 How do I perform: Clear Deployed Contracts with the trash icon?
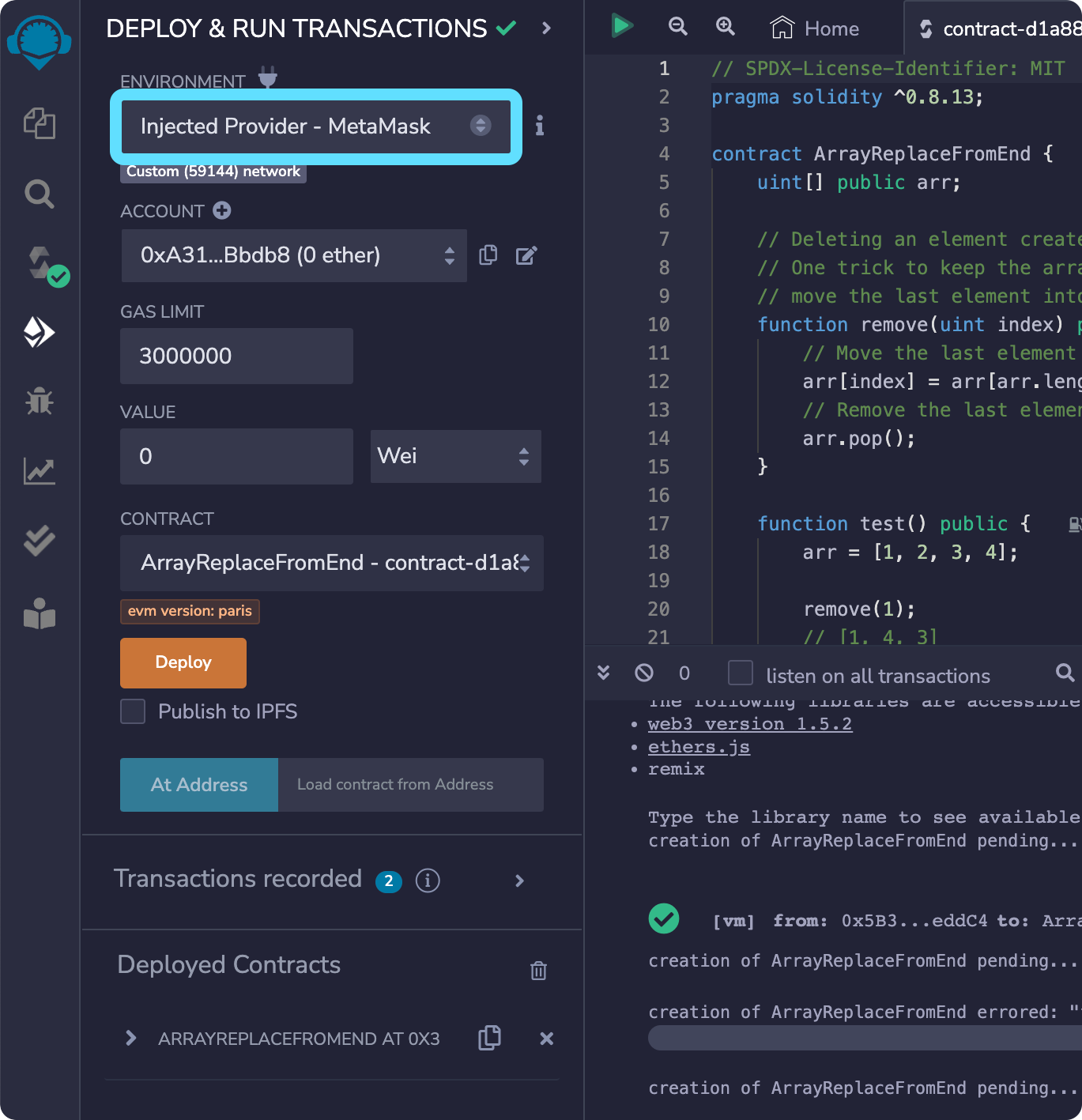click(538, 971)
